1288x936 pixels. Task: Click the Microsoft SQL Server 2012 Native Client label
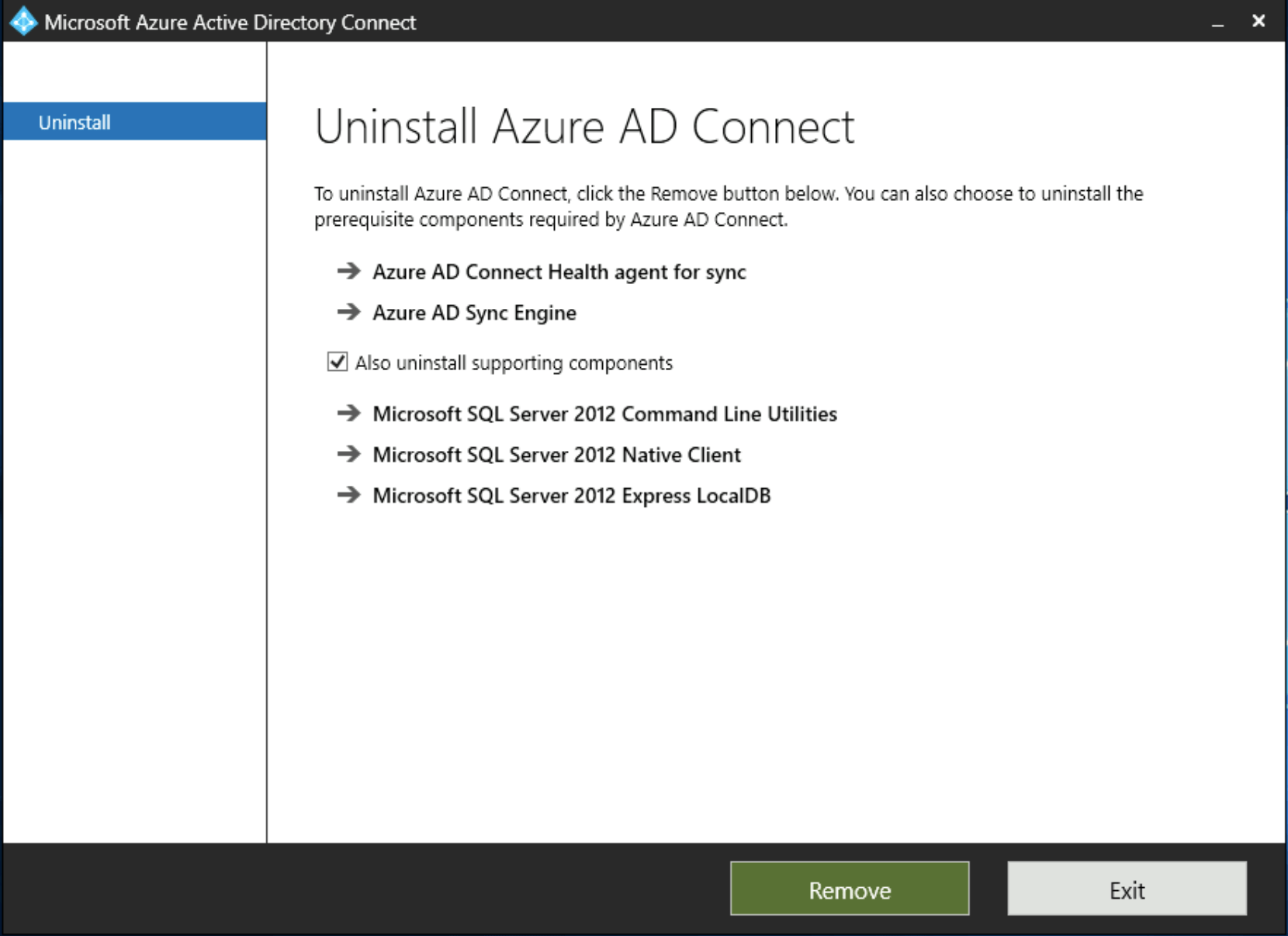[556, 455]
